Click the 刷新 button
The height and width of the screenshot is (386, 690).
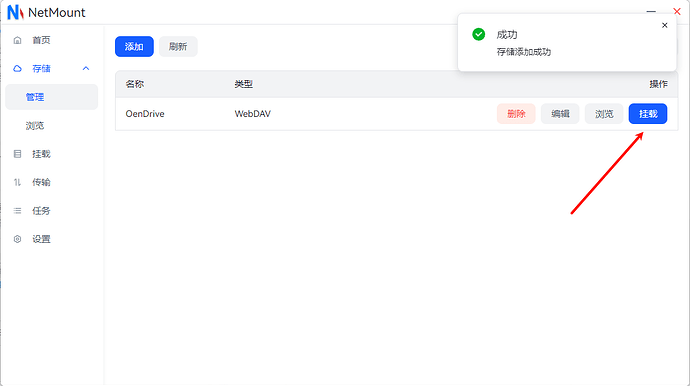point(178,47)
